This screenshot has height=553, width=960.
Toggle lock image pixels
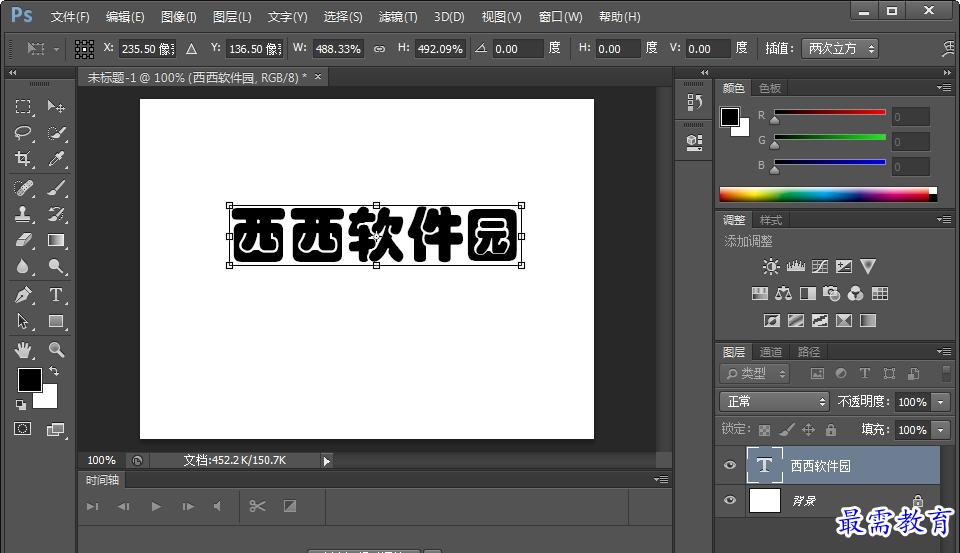tap(787, 430)
